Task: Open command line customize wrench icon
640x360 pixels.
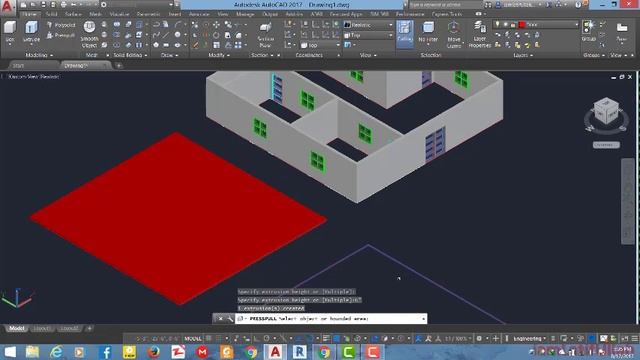Action: point(230,318)
